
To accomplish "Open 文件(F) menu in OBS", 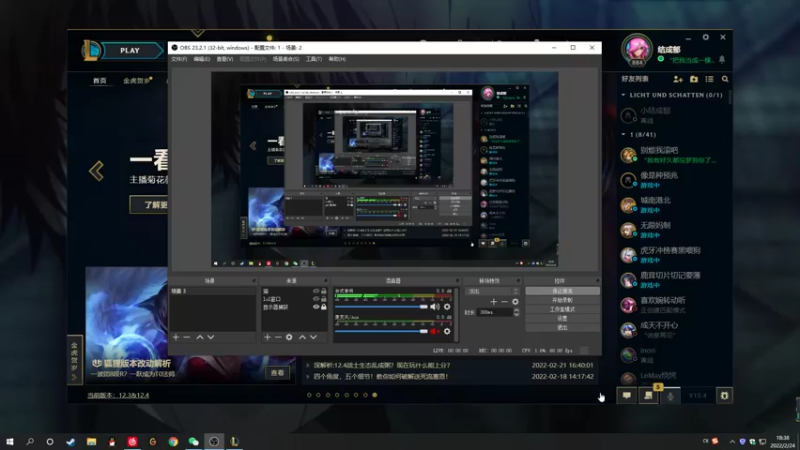I will click(179, 59).
